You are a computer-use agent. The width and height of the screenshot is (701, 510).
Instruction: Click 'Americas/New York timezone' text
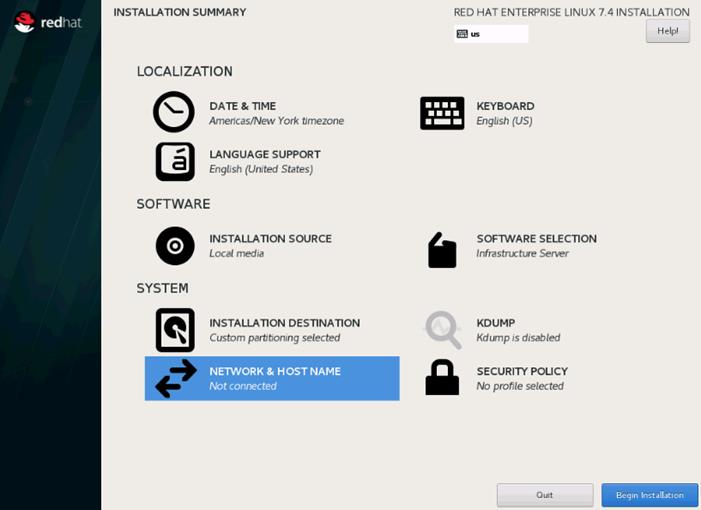coord(276,121)
